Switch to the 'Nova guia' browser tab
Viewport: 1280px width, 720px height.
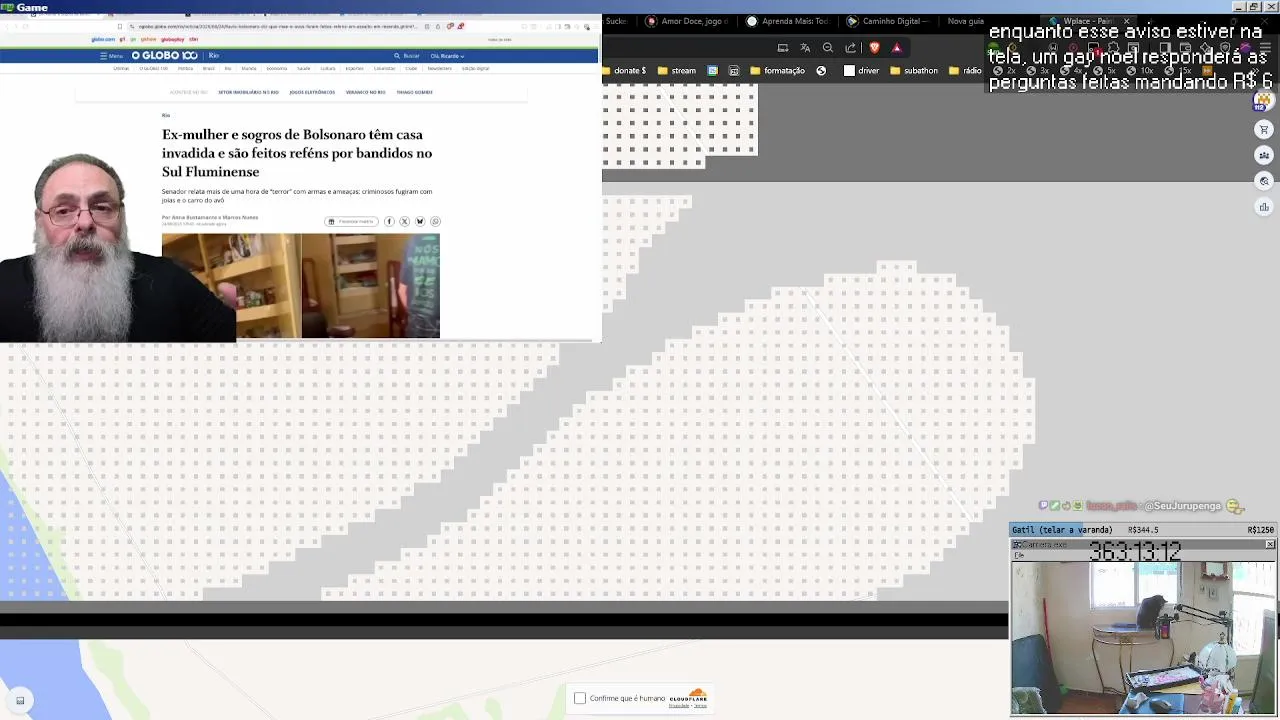[x=965, y=21]
